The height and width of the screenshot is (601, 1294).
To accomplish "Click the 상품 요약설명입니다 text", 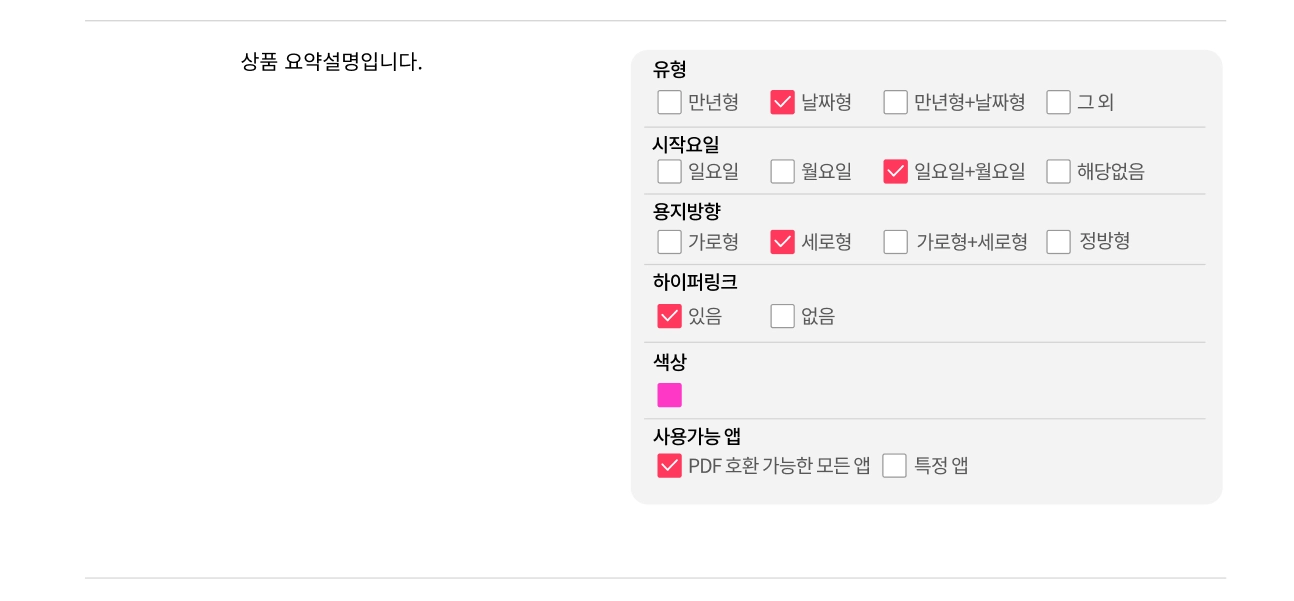I will pyautogui.click(x=331, y=62).
